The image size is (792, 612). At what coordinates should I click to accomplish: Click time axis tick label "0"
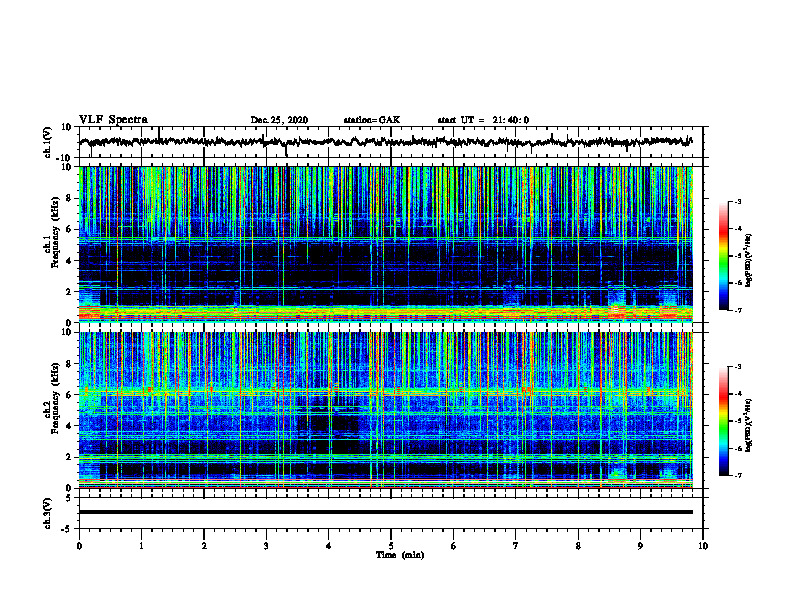coord(79,546)
